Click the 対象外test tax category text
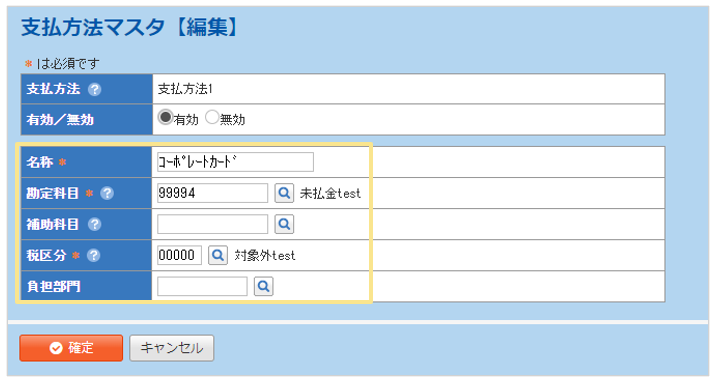This screenshot has width=716, height=381. [265, 255]
